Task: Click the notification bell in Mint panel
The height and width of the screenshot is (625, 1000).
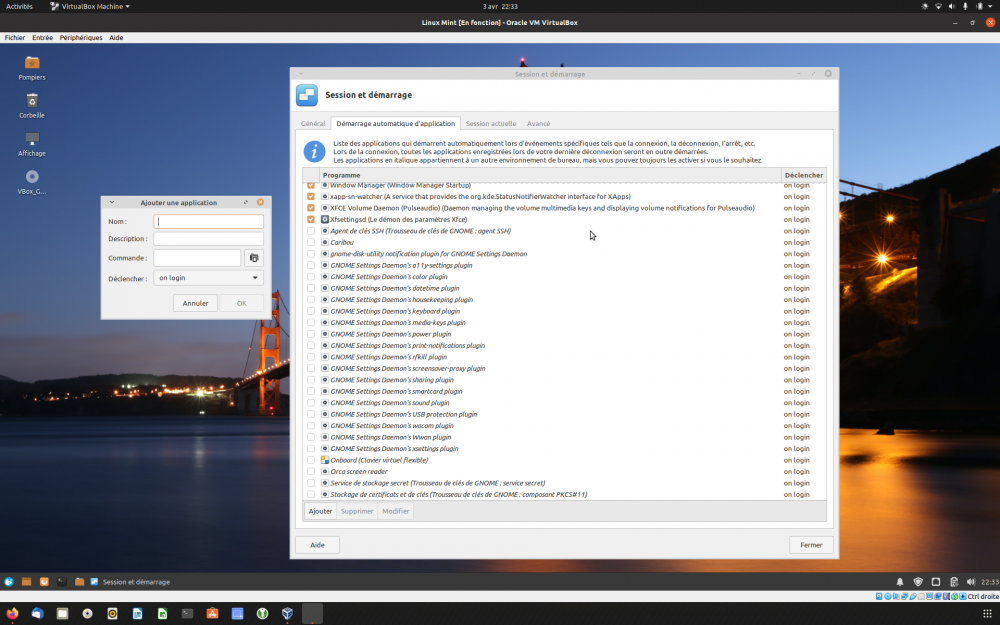Action: (900, 582)
